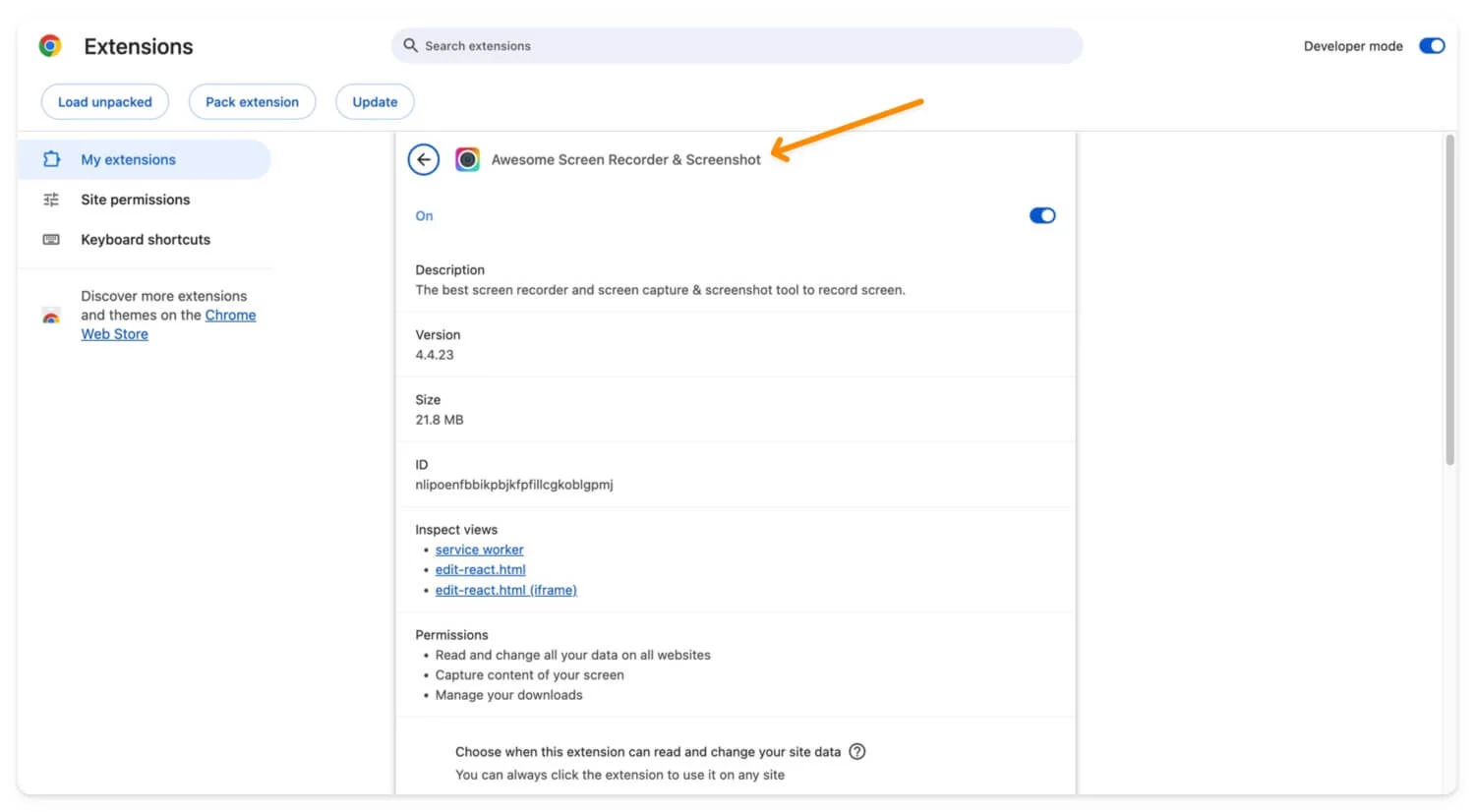Toggle Developer mode off
The width and height of the screenshot is (1475, 812).
(1432, 46)
